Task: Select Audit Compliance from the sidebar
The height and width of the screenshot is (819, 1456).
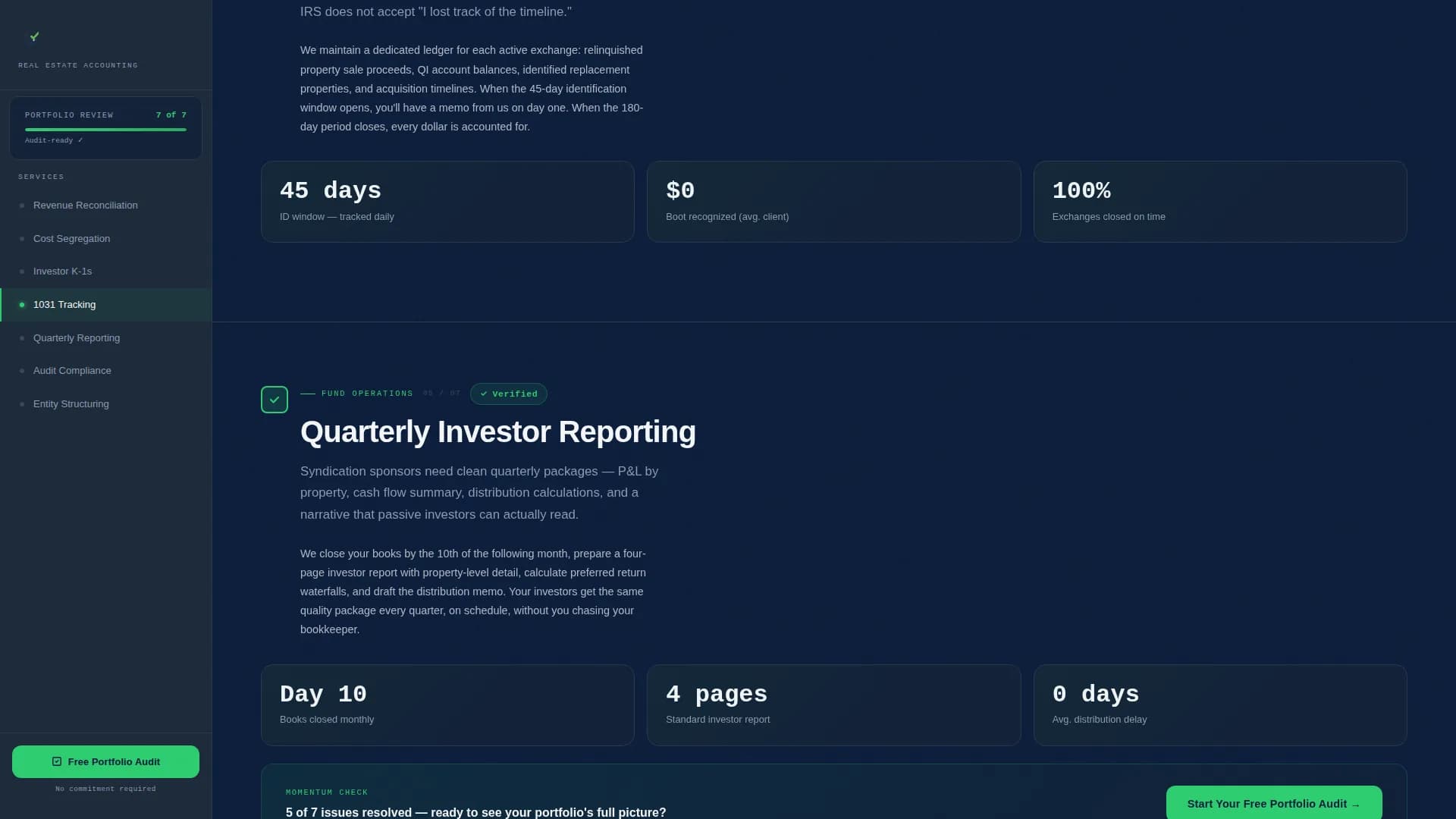Action: 72,371
